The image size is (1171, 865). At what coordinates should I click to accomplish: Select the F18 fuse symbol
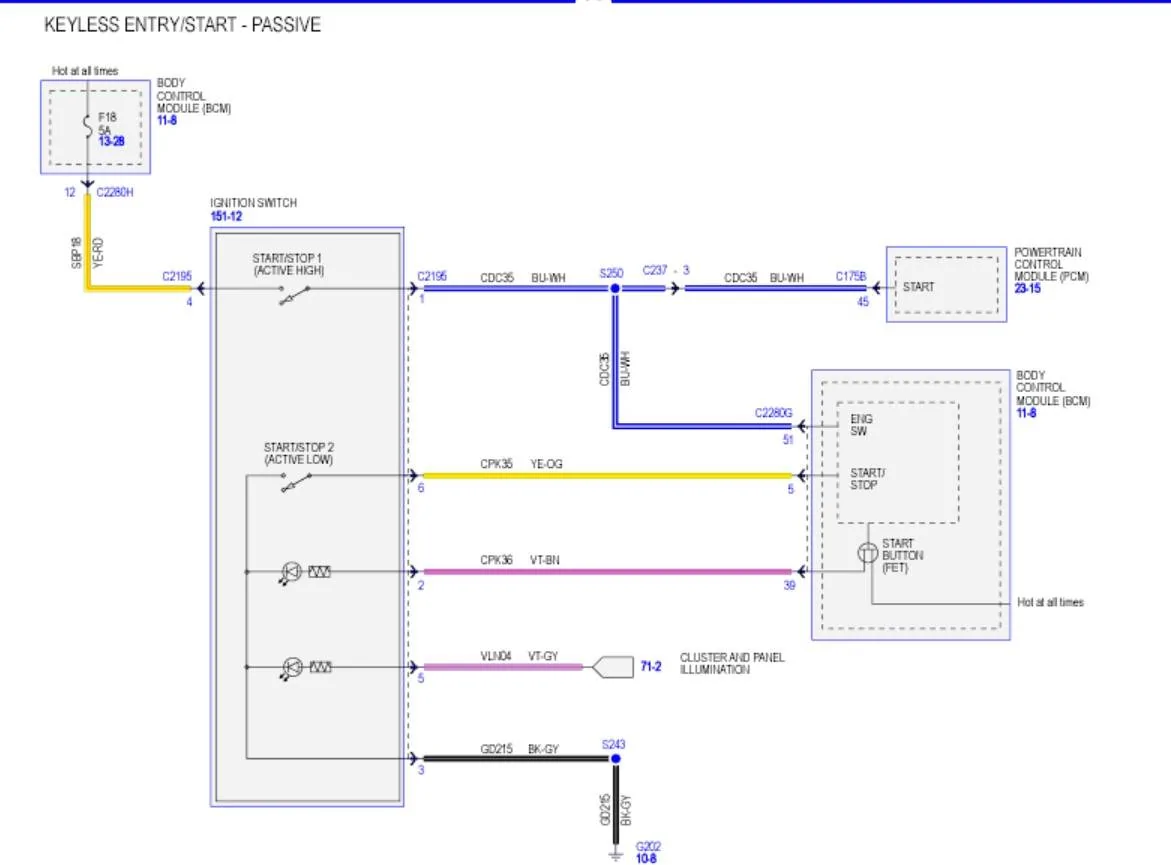pos(87,127)
